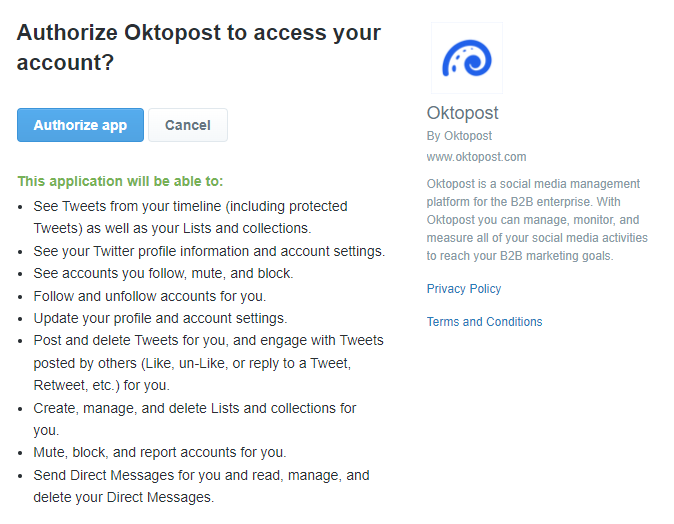The image size is (674, 524).
Task: Select 'Update your profile and account settings' item
Action: (x=160, y=318)
